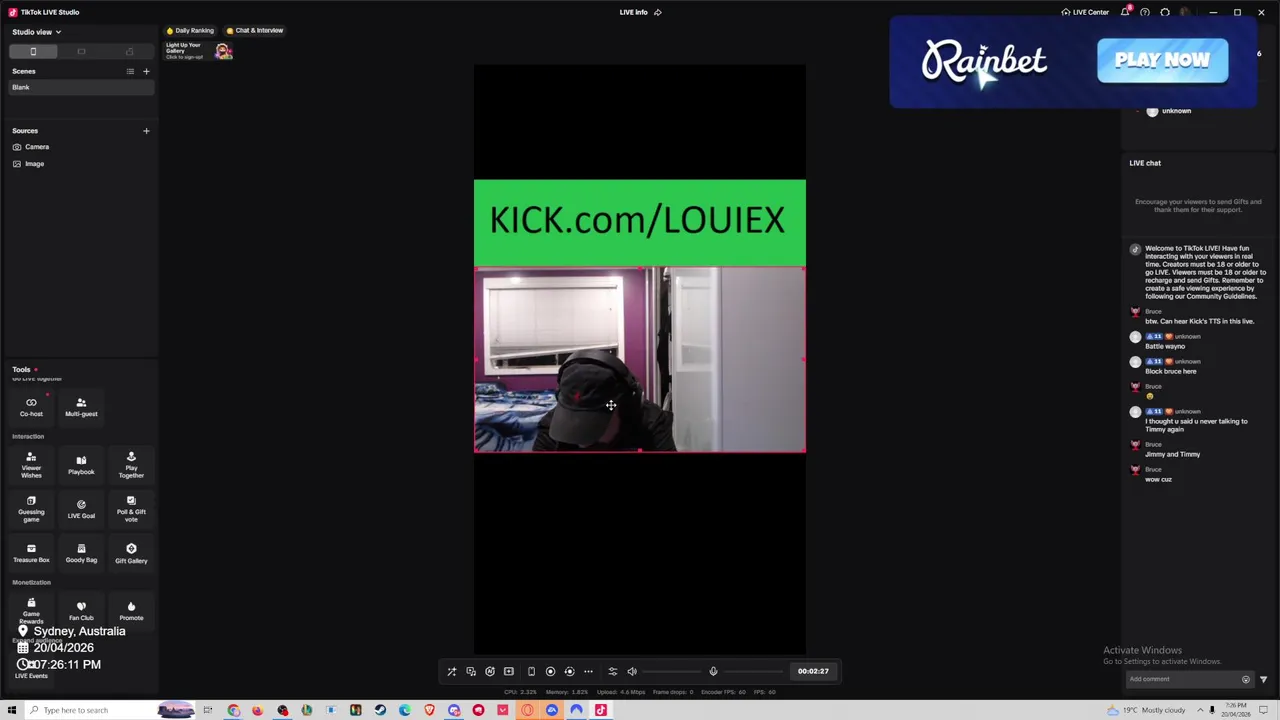The height and width of the screenshot is (720, 1280).
Task: Open the help question mark icon
Action: tap(1145, 12)
